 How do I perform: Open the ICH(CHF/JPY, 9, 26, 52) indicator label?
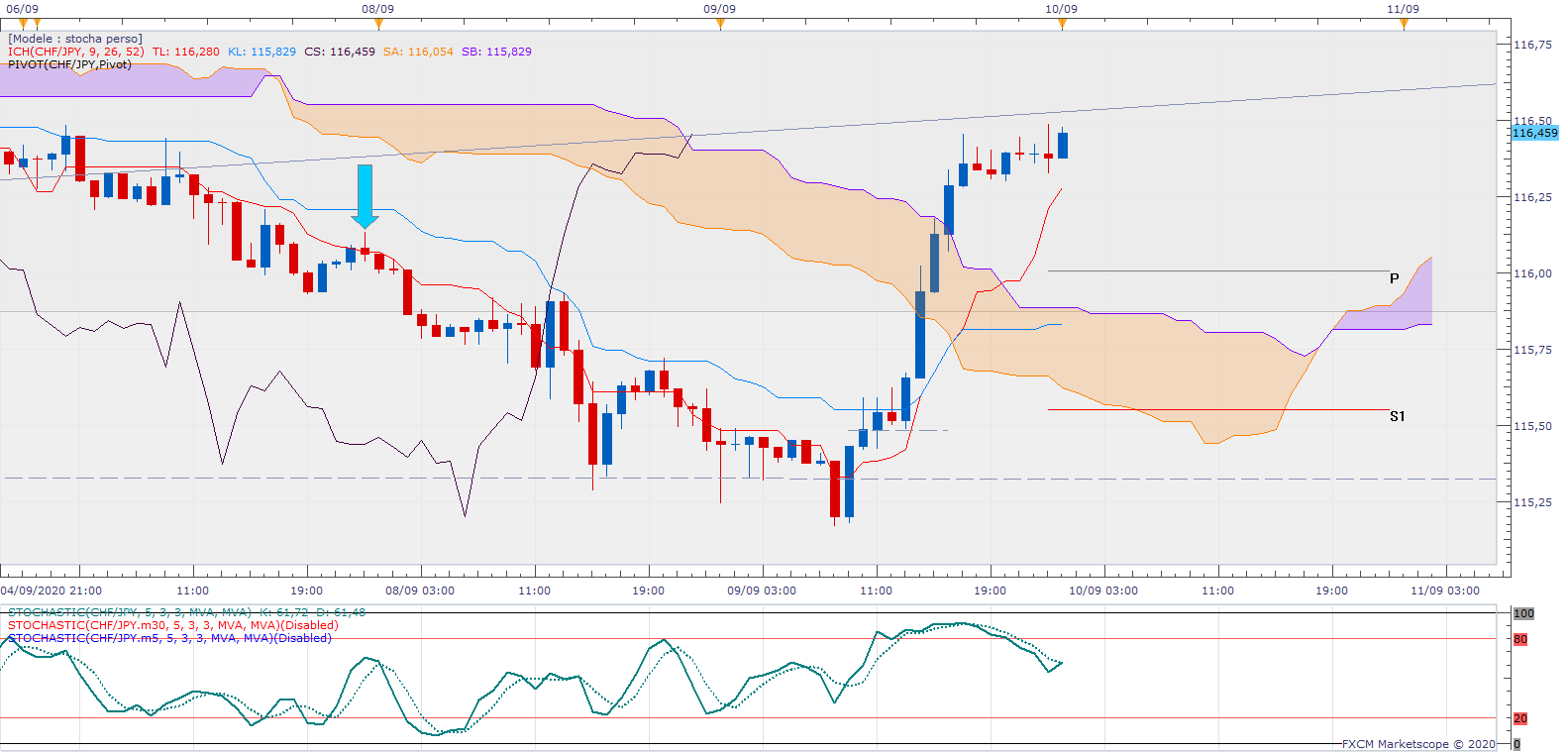(75, 52)
